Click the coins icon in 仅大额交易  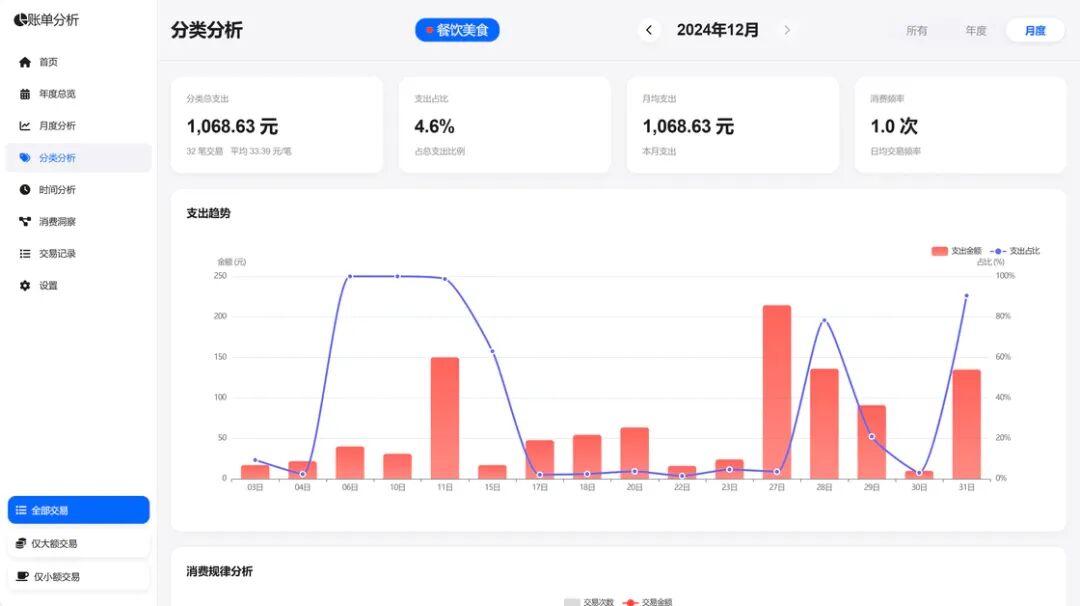click(21, 543)
